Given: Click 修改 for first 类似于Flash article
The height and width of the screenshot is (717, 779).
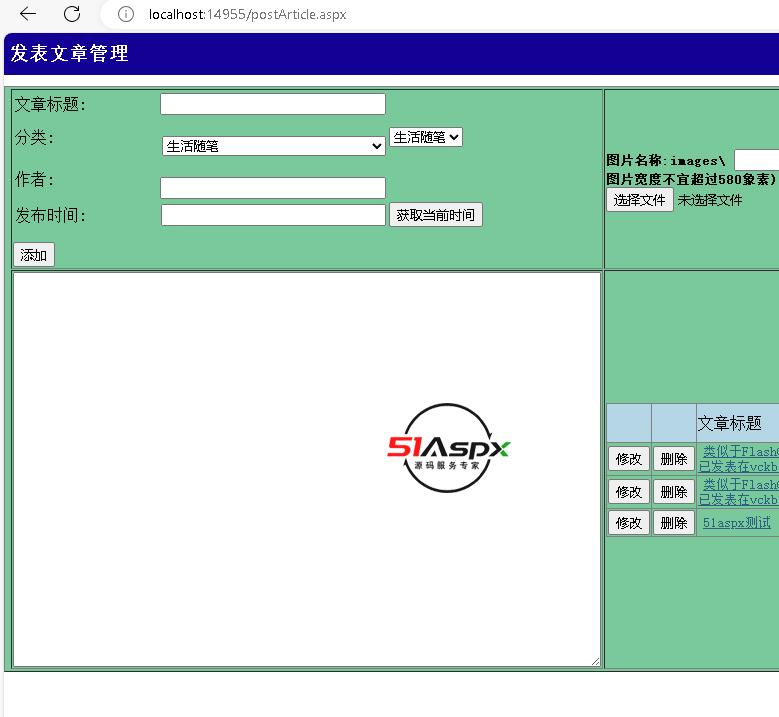Looking at the screenshot, I should coord(628,459).
